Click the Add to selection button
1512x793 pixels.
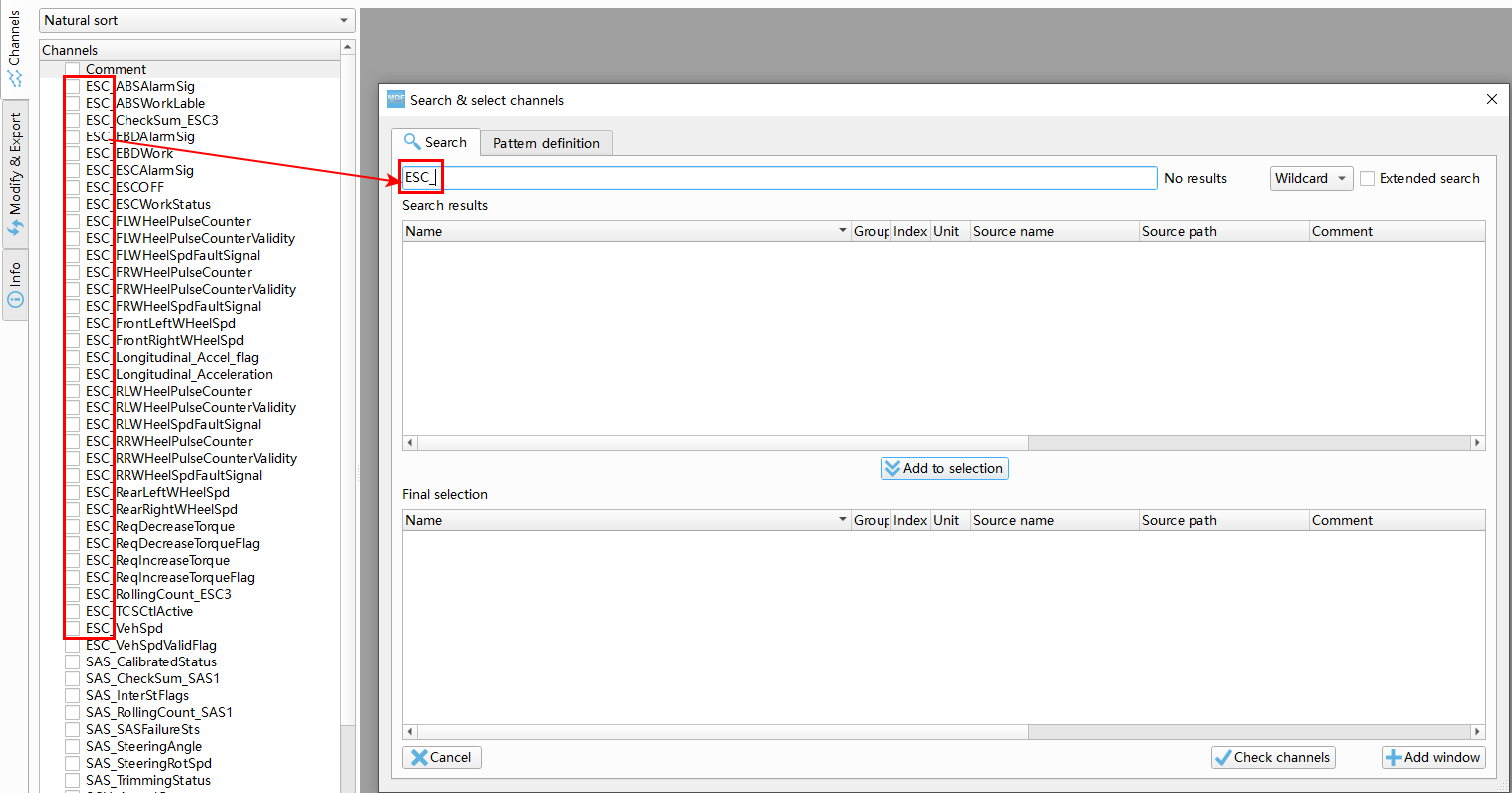pos(944,468)
